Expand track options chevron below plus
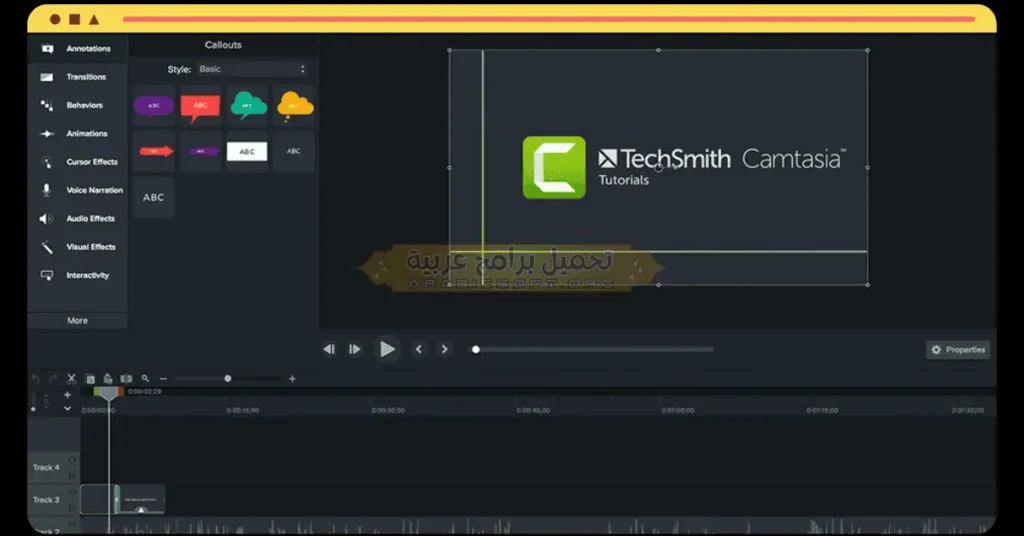The image size is (1024, 536). (67, 409)
